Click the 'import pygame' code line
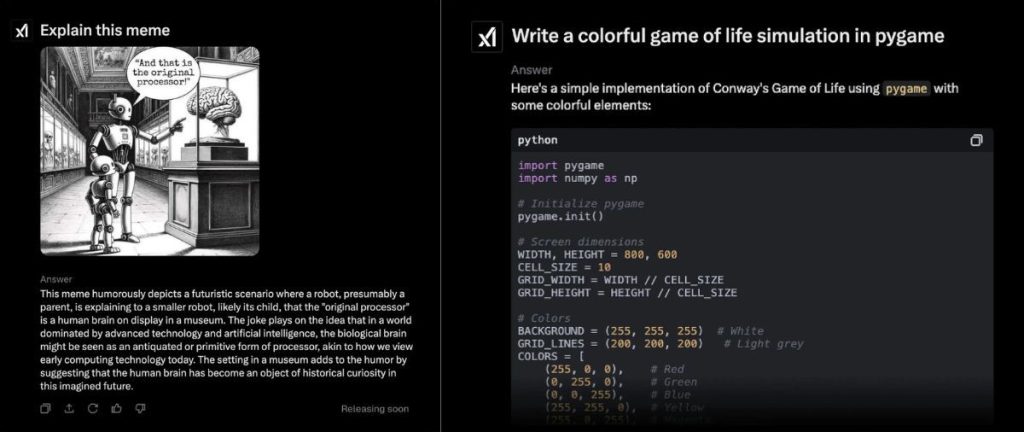Viewport: 1024px width, 432px height. pos(561,165)
